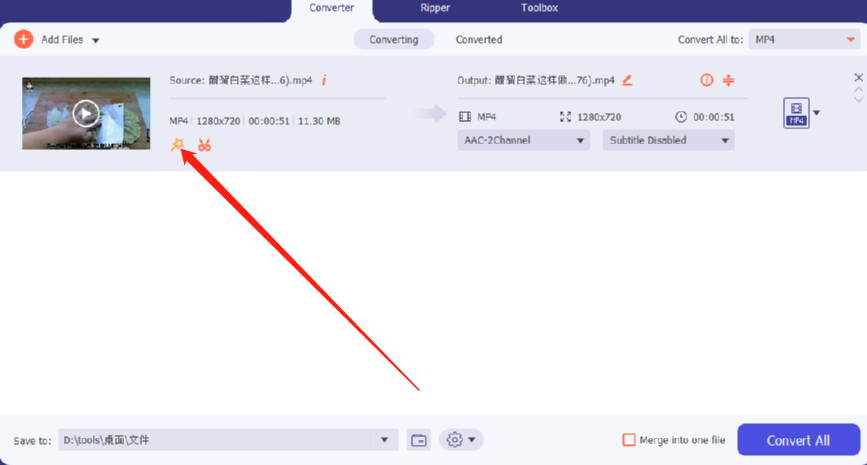Click the orange plus Add Files icon
Screen dimensions: 867x465
click(x=23, y=39)
